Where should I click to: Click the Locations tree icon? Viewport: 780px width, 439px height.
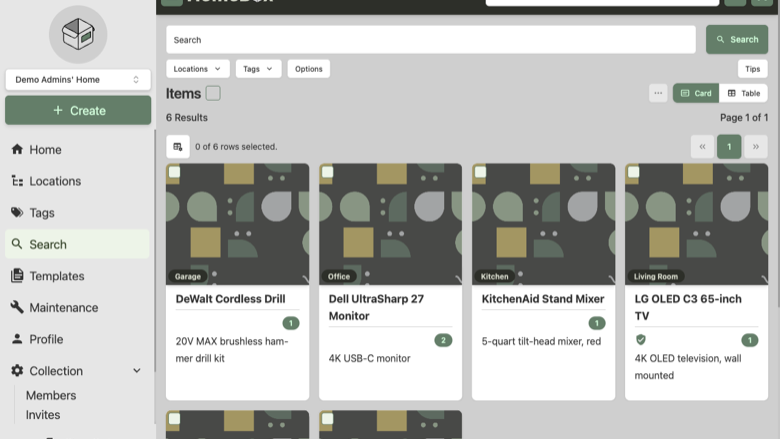pos(17,181)
